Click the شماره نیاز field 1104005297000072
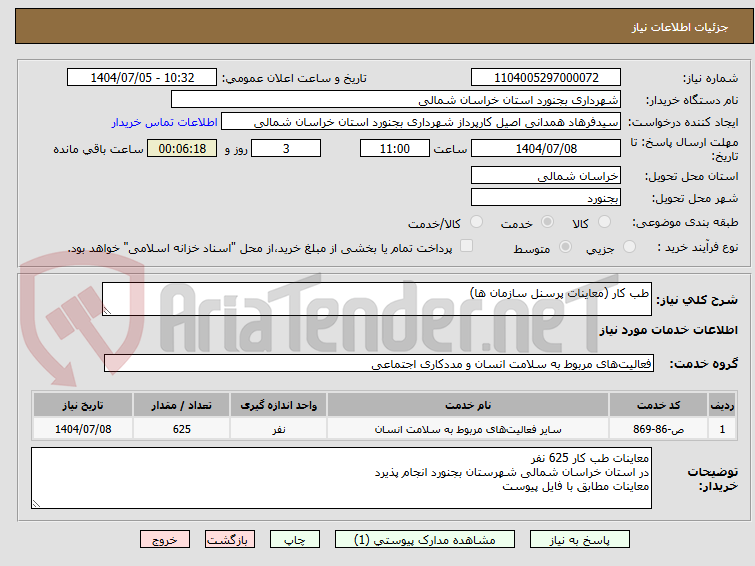755x566 pixels. (x=546, y=78)
